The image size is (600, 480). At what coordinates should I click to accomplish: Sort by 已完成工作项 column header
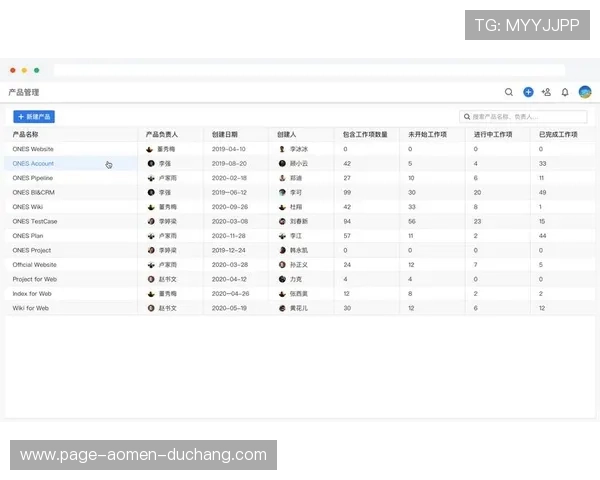click(x=558, y=134)
